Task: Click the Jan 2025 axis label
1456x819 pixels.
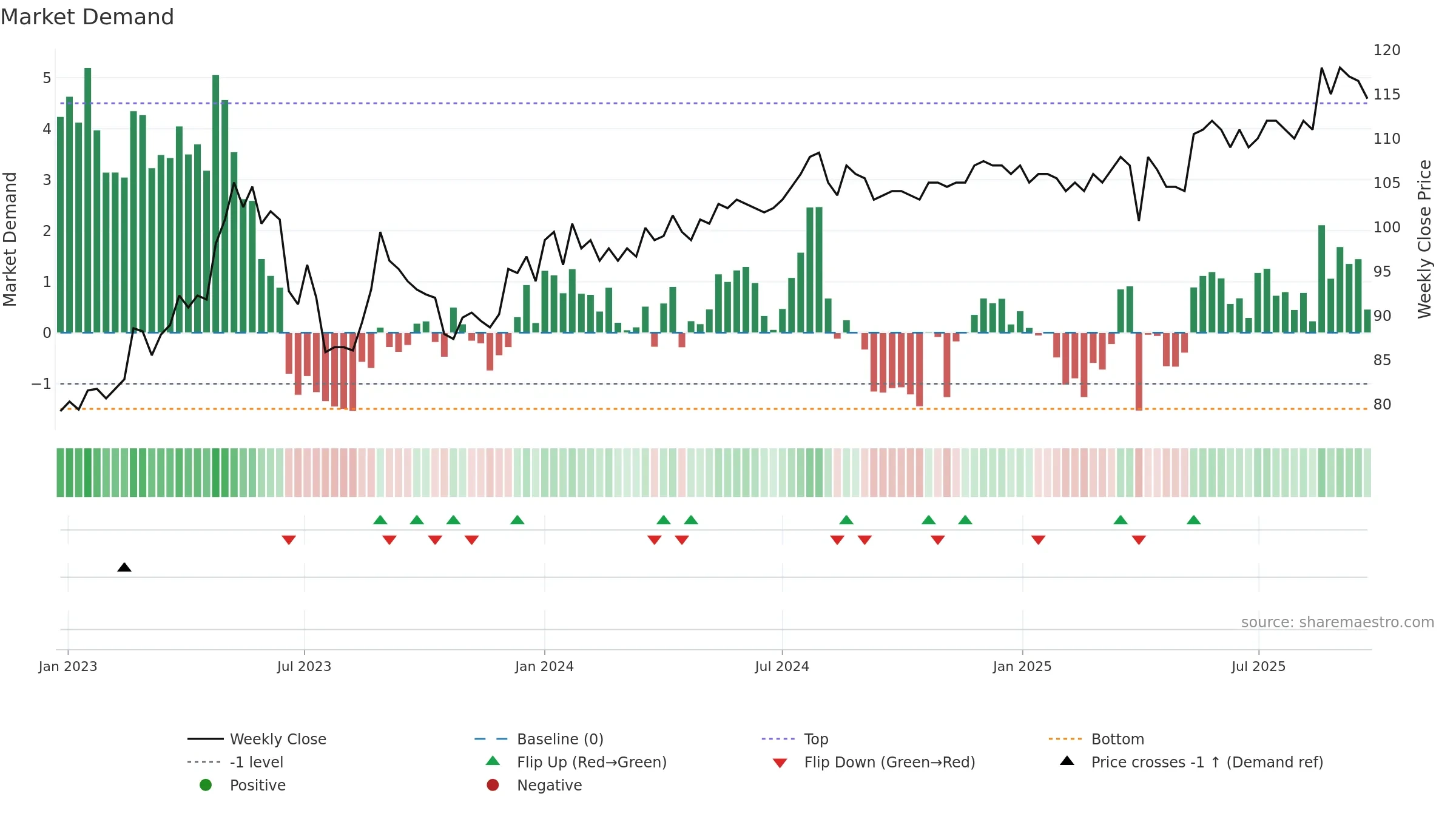Action: pos(1022,666)
